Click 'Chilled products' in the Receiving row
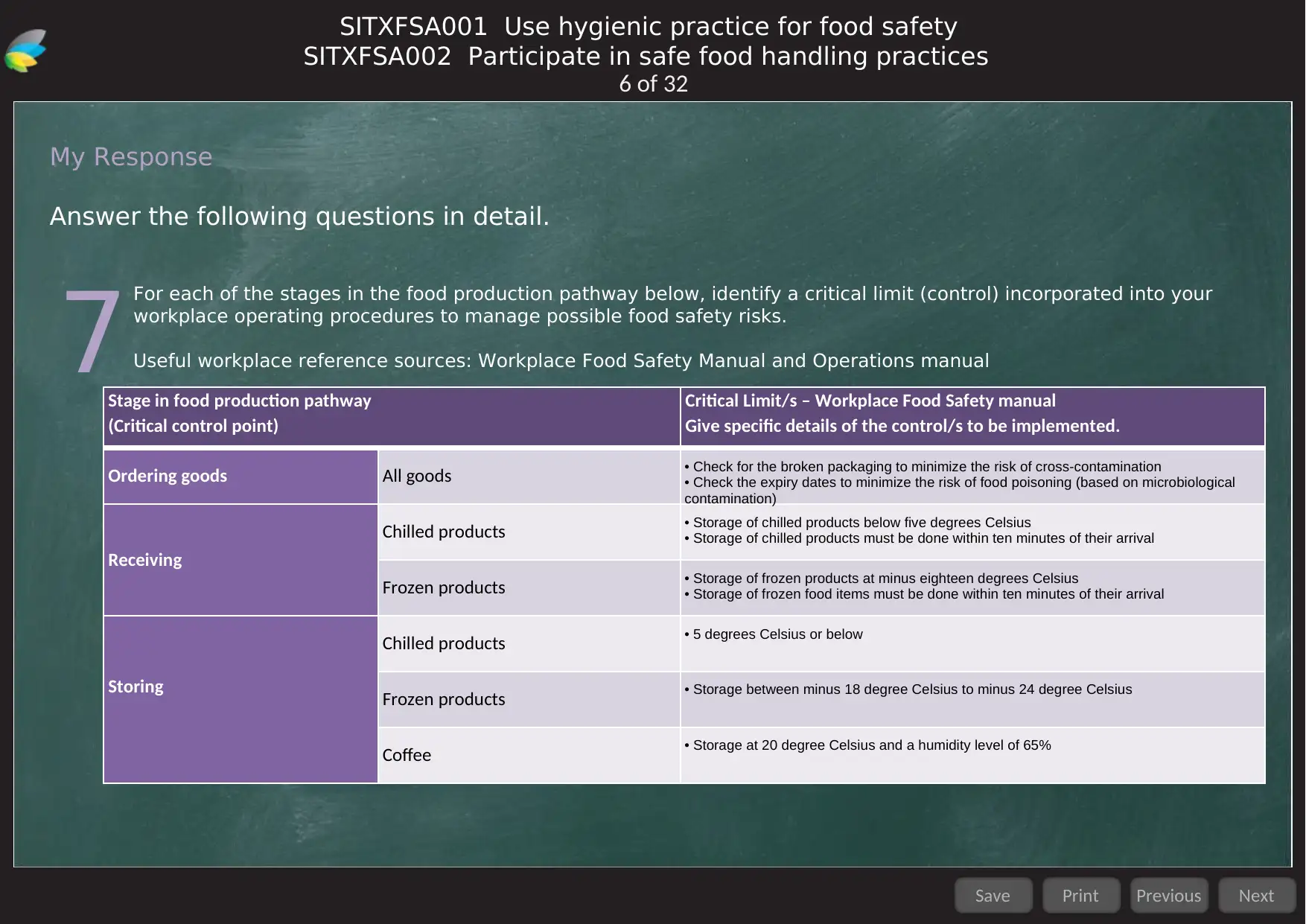 click(x=529, y=532)
